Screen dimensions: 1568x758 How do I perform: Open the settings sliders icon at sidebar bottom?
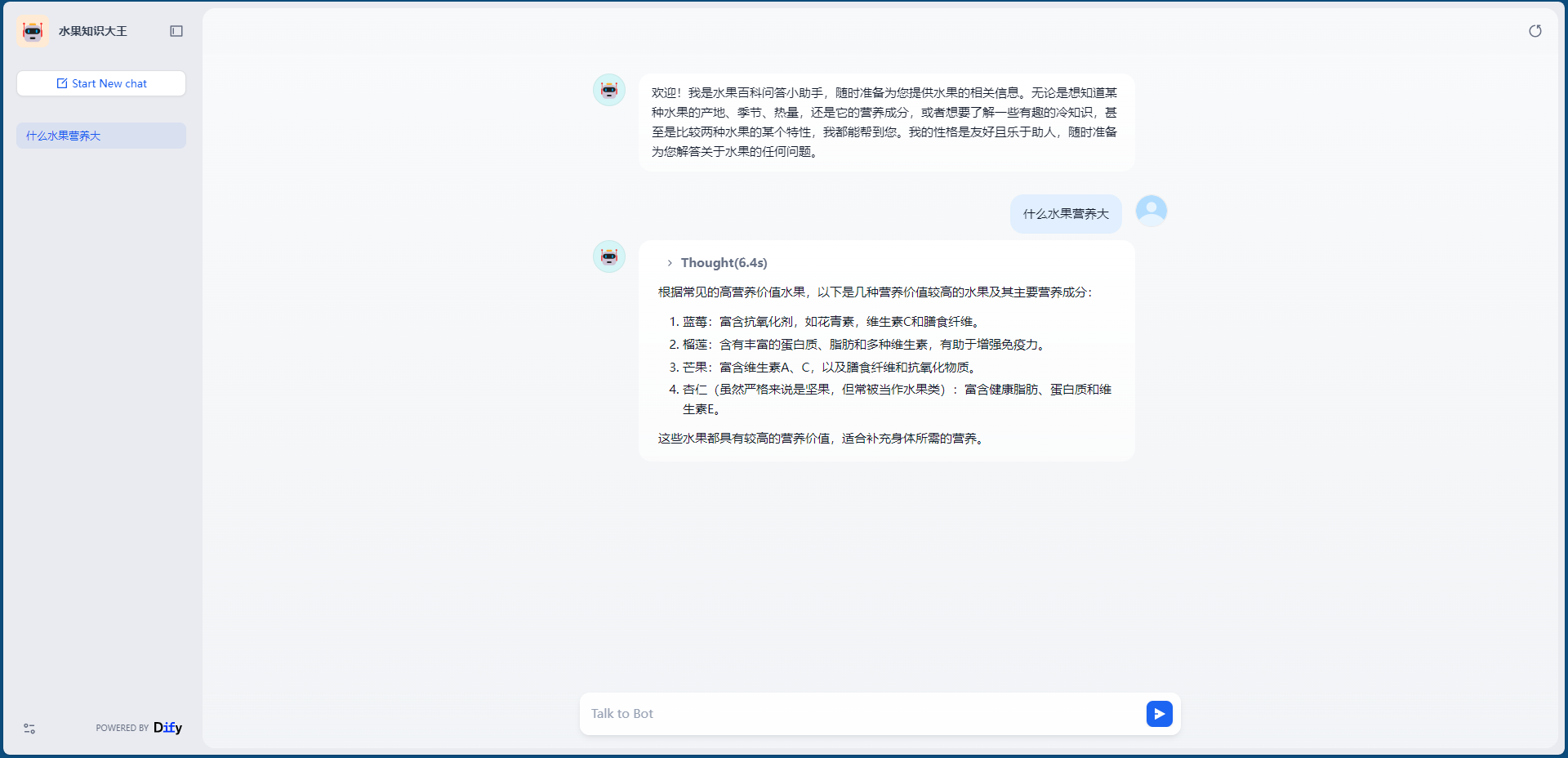pos(29,729)
